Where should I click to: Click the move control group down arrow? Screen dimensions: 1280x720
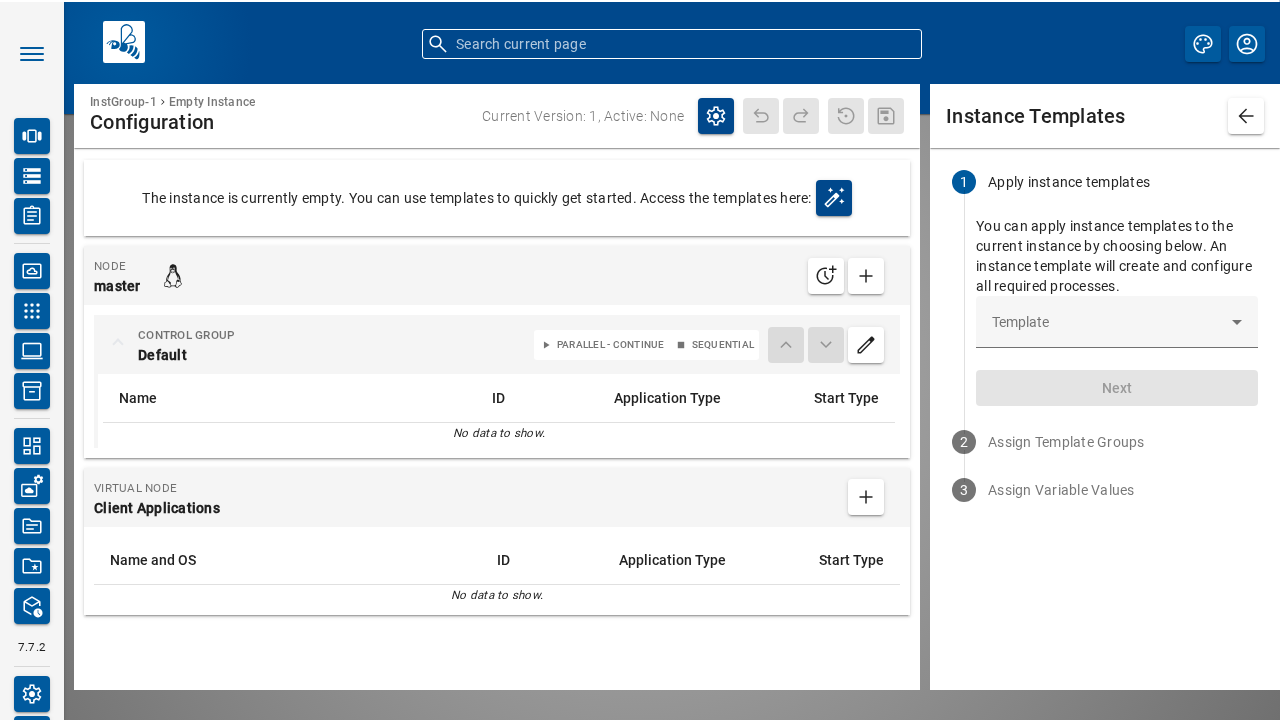coord(825,345)
